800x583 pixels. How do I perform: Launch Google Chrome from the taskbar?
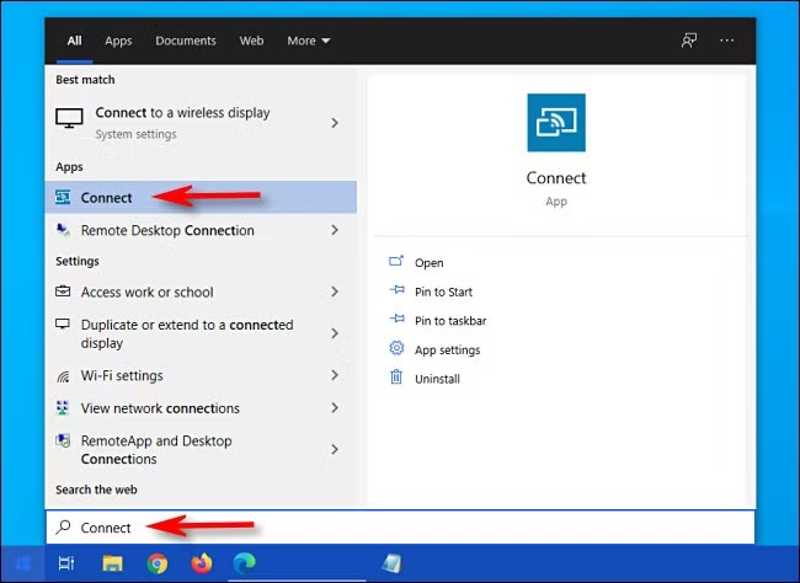click(x=157, y=564)
